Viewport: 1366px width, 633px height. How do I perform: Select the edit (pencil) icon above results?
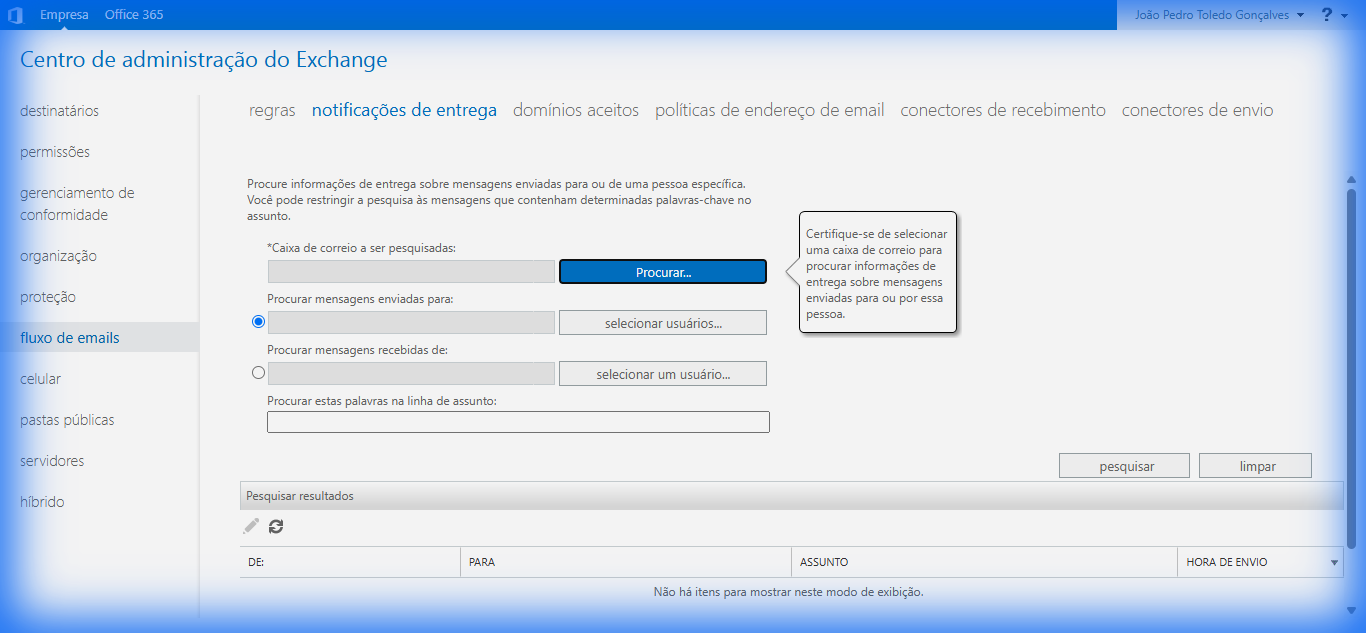[x=250, y=526]
